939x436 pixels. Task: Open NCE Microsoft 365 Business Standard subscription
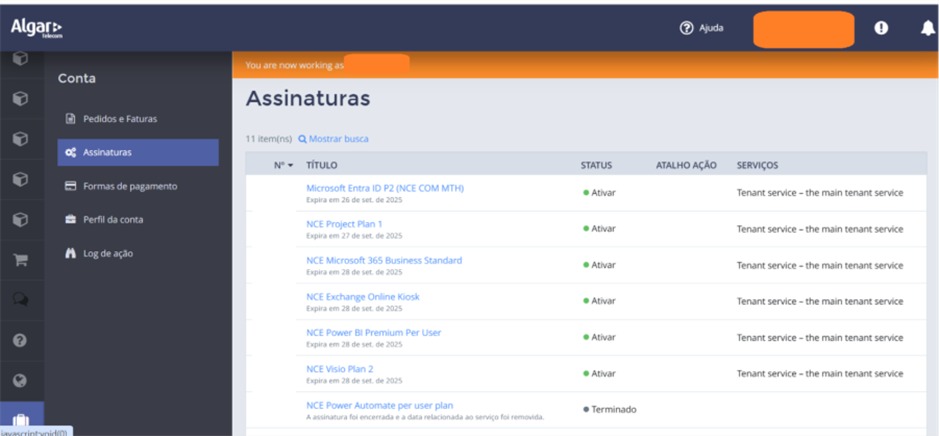pos(383,260)
